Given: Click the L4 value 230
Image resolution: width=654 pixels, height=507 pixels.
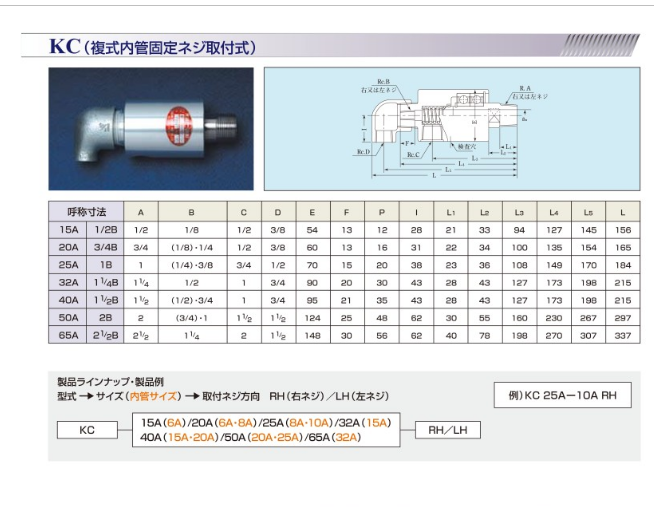Looking at the screenshot, I should 554,318.
